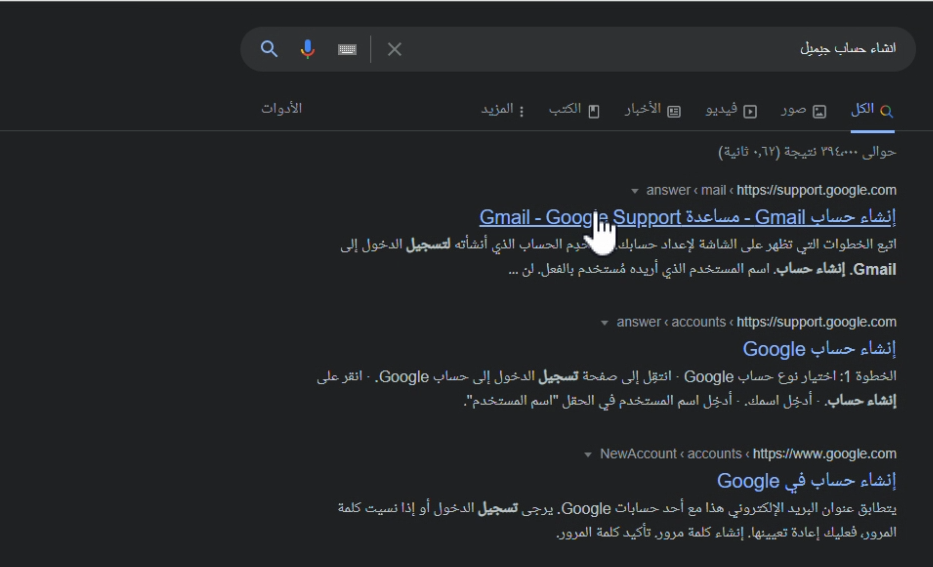This screenshot has height=567, width=933.
Task: Expand dropdown arrow next to answer ‹ accounts URL
Action: (x=604, y=323)
